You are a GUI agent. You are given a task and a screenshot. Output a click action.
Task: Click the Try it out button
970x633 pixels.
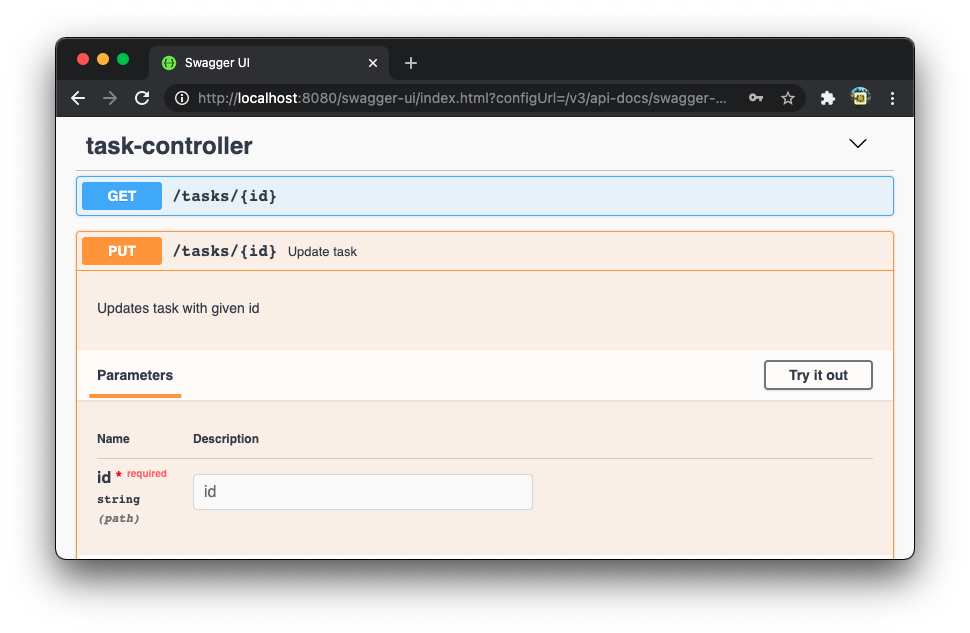818,375
